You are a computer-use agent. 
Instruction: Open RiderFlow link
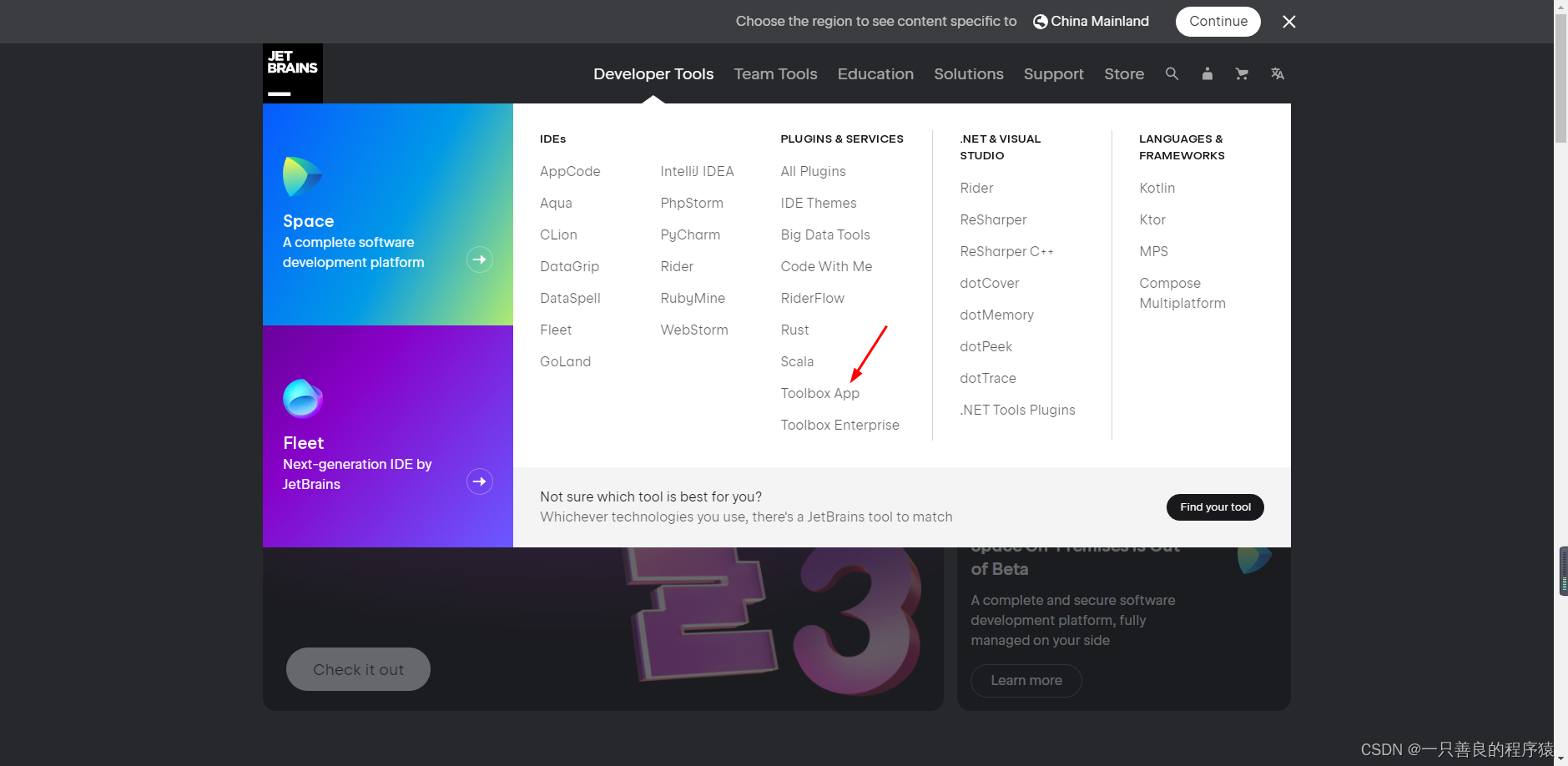pyautogui.click(x=812, y=298)
